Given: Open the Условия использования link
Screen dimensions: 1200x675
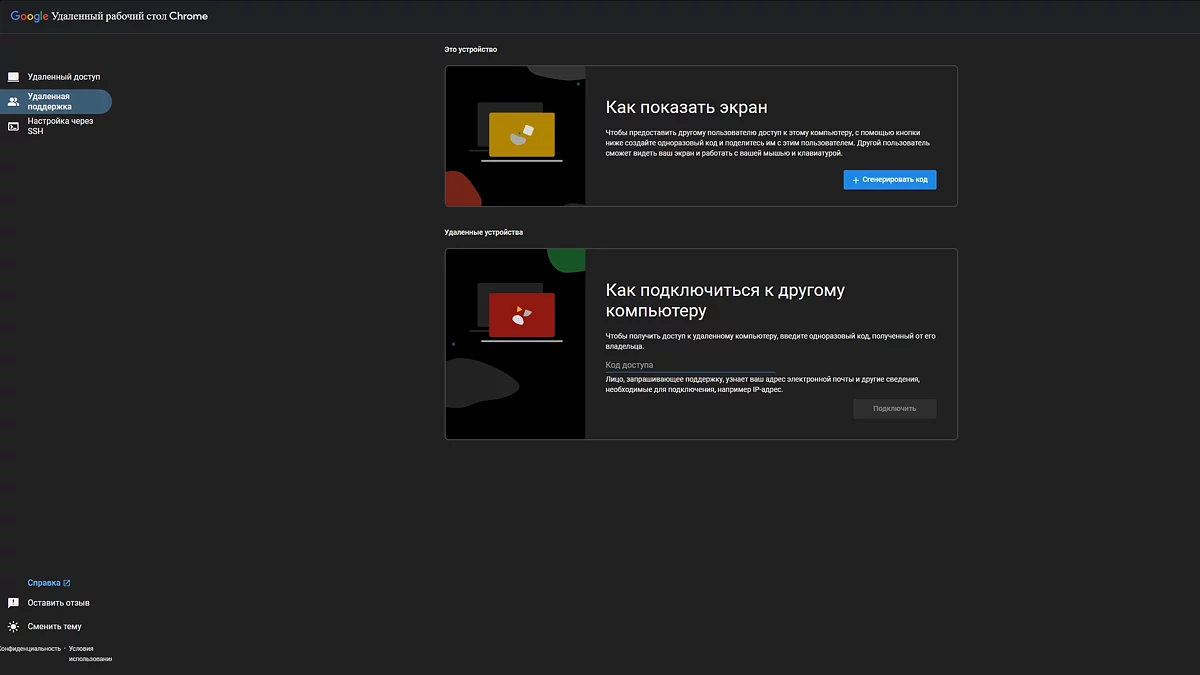Looking at the screenshot, I should pyautogui.click(x=90, y=654).
